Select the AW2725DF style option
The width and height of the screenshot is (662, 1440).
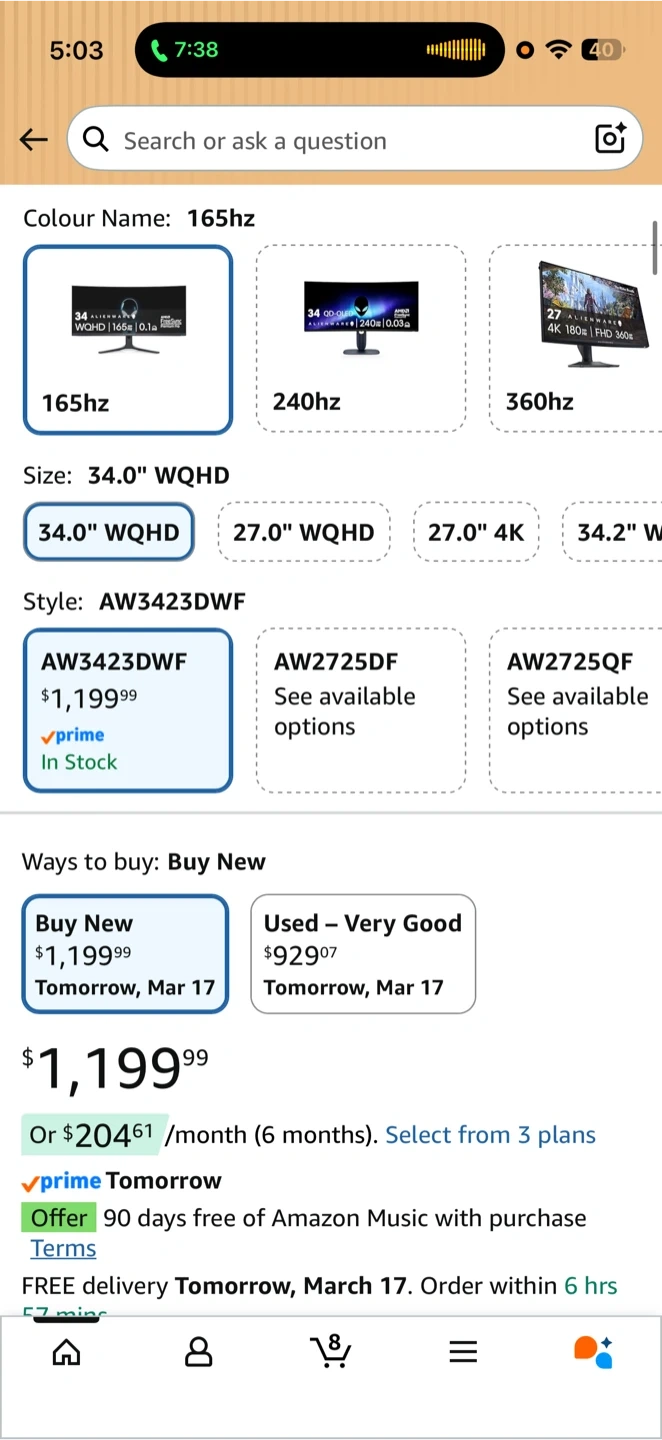pos(361,710)
